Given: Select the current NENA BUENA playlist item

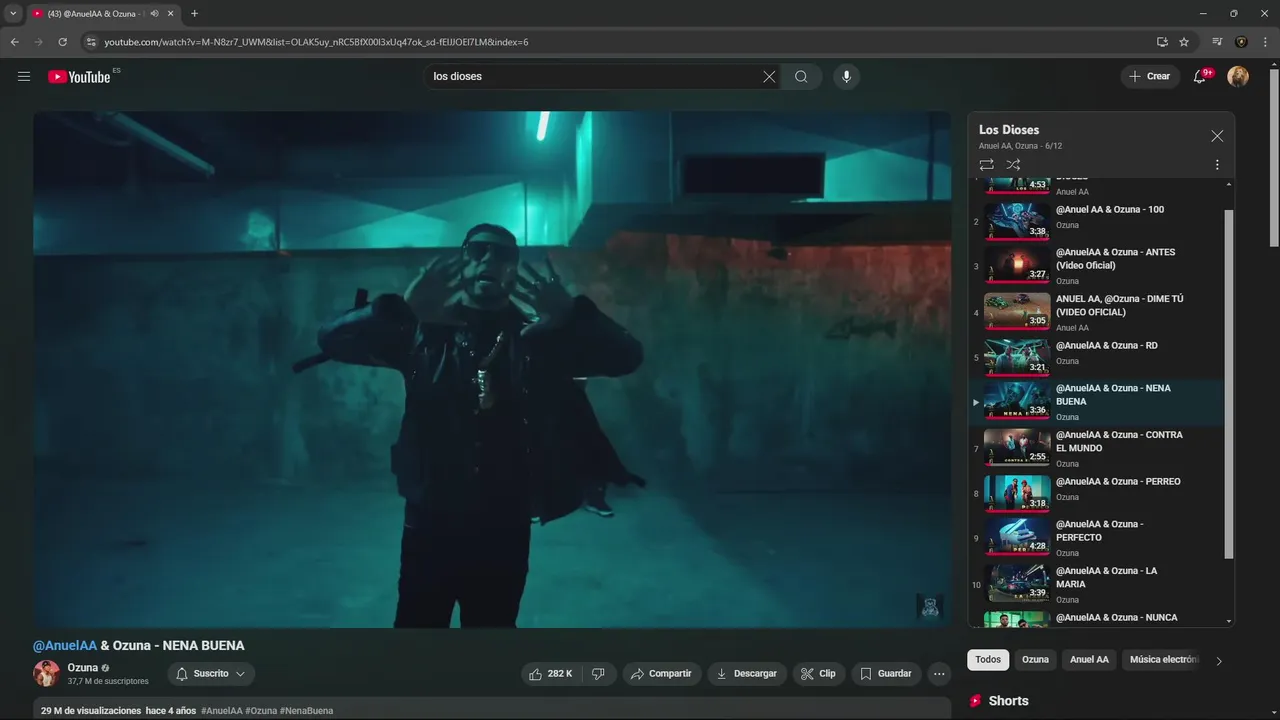Looking at the screenshot, I should tap(1096, 402).
